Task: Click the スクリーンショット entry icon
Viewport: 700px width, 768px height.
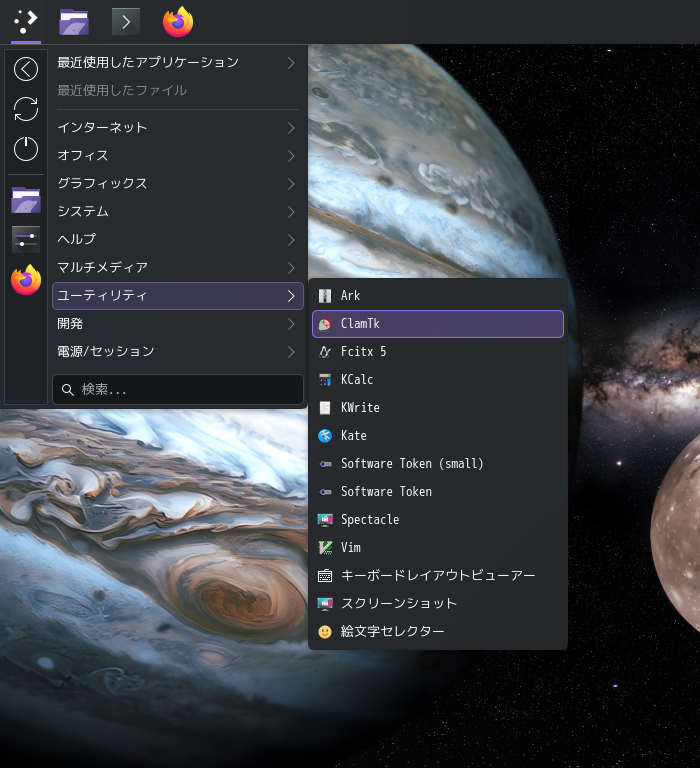Action: pyautogui.click(x=325, y=603)
